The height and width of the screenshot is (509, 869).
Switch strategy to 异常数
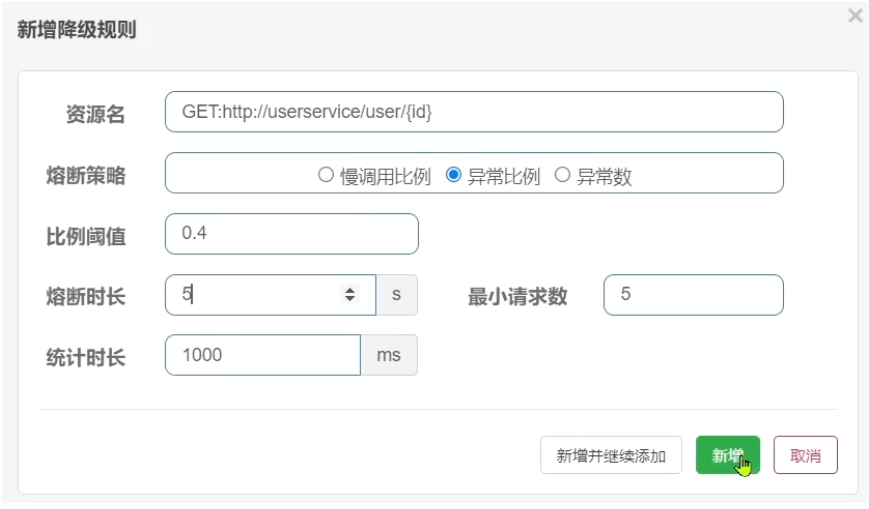(562, 175)
